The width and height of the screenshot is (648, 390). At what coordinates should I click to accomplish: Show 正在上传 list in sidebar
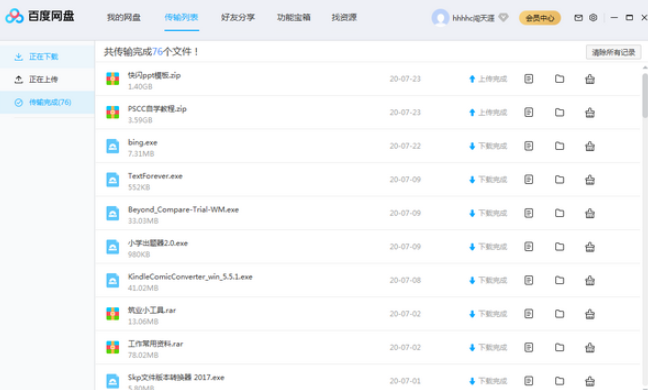pyautogui.click(x=47, y=79)
